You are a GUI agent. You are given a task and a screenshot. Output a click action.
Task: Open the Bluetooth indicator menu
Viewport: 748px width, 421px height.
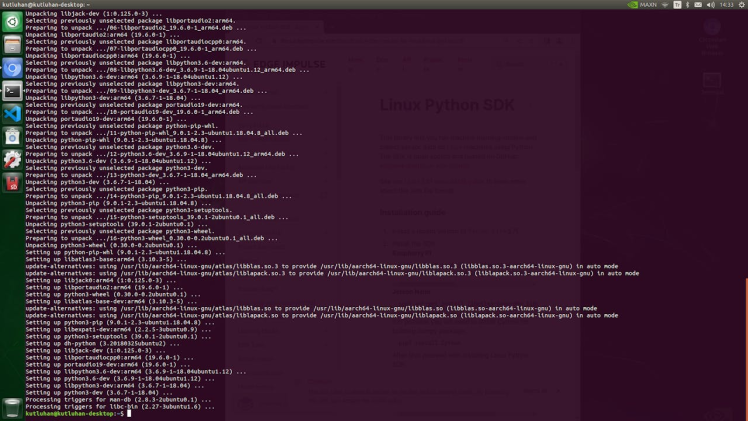click(688, 5)
